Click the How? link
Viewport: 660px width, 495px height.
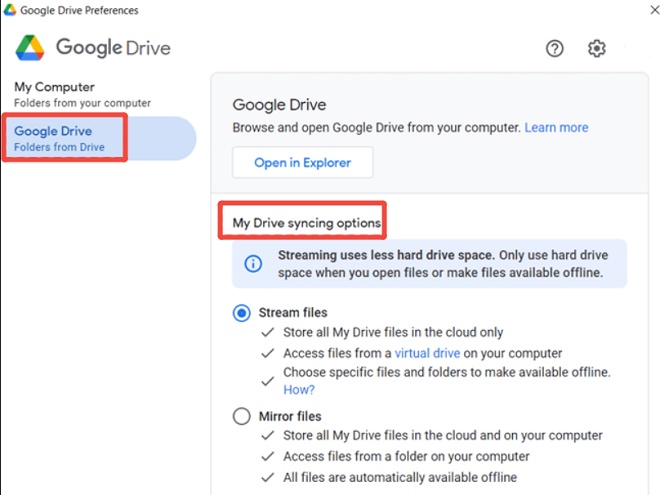(299, 390)
